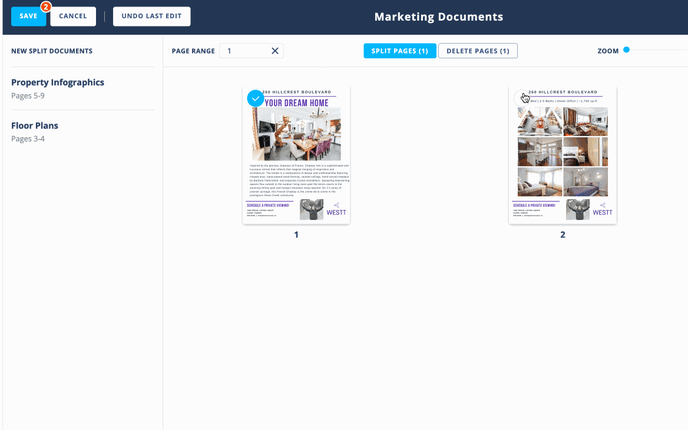Click the notification badge on Save

point(45,7)
